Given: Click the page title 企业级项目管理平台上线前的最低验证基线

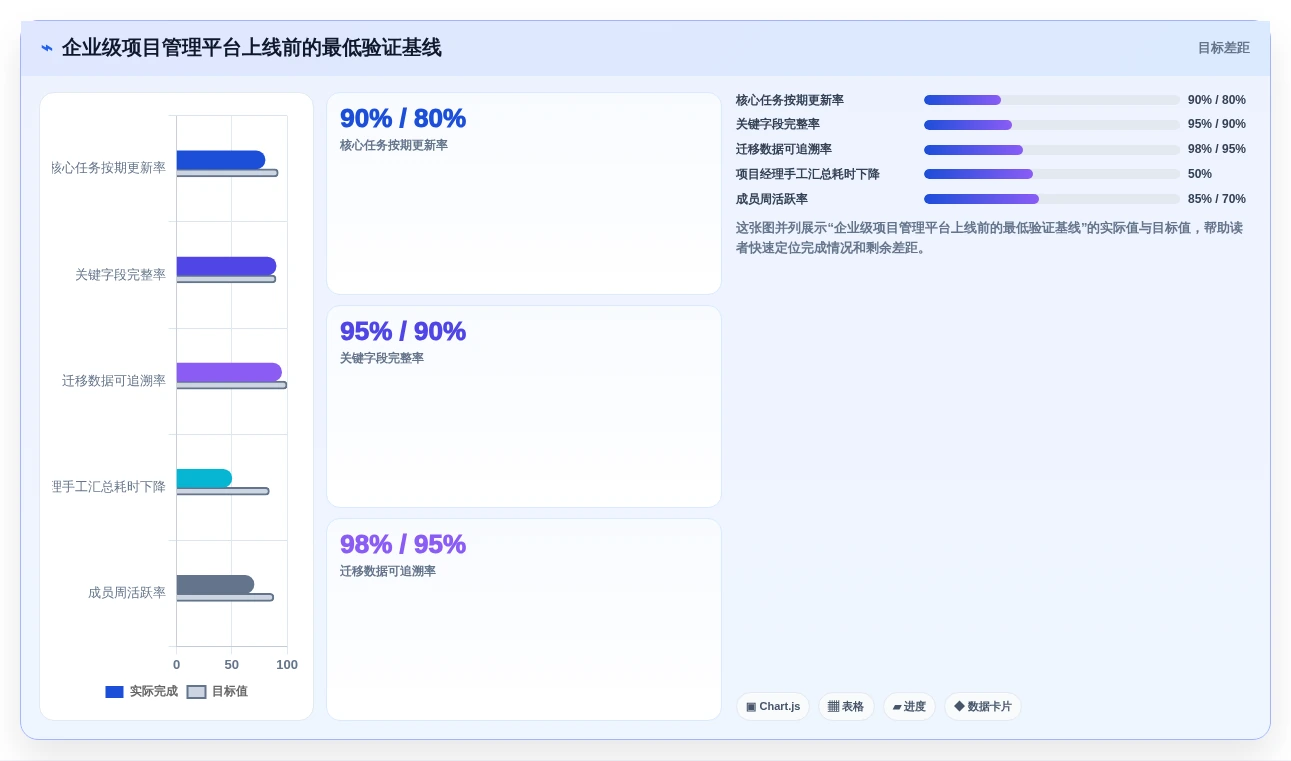Looking at the screenshot, I should [251, 48].
